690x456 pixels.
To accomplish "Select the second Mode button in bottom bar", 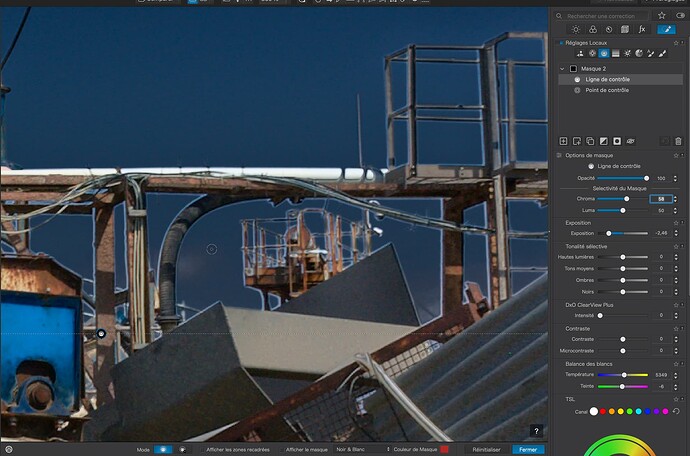I will (x=182, y=449).
